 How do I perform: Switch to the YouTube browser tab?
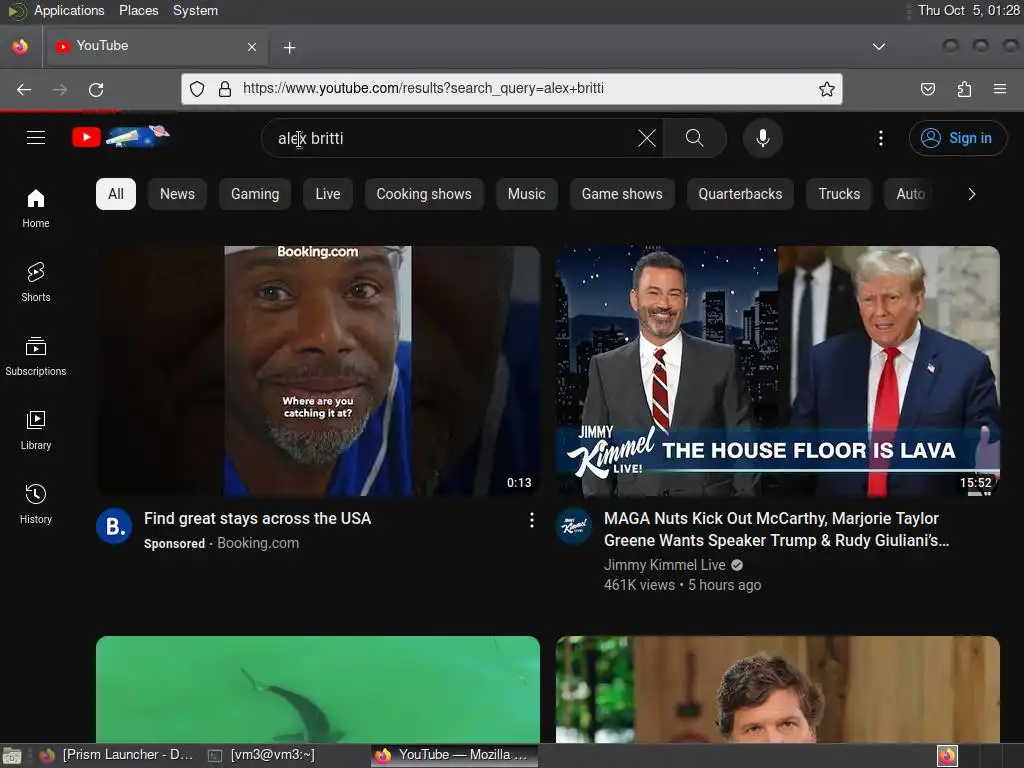click(155, 46)
